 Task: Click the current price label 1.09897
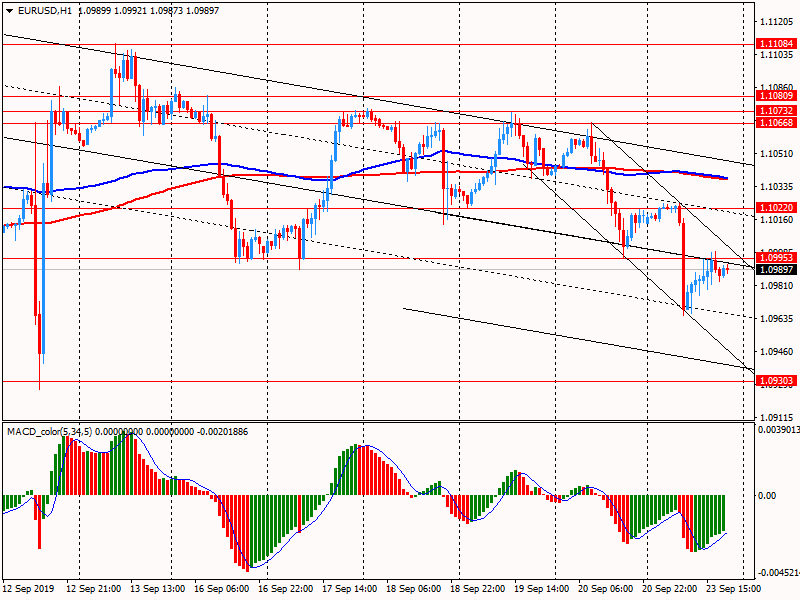pyautogui.click(x=777, y=269)
